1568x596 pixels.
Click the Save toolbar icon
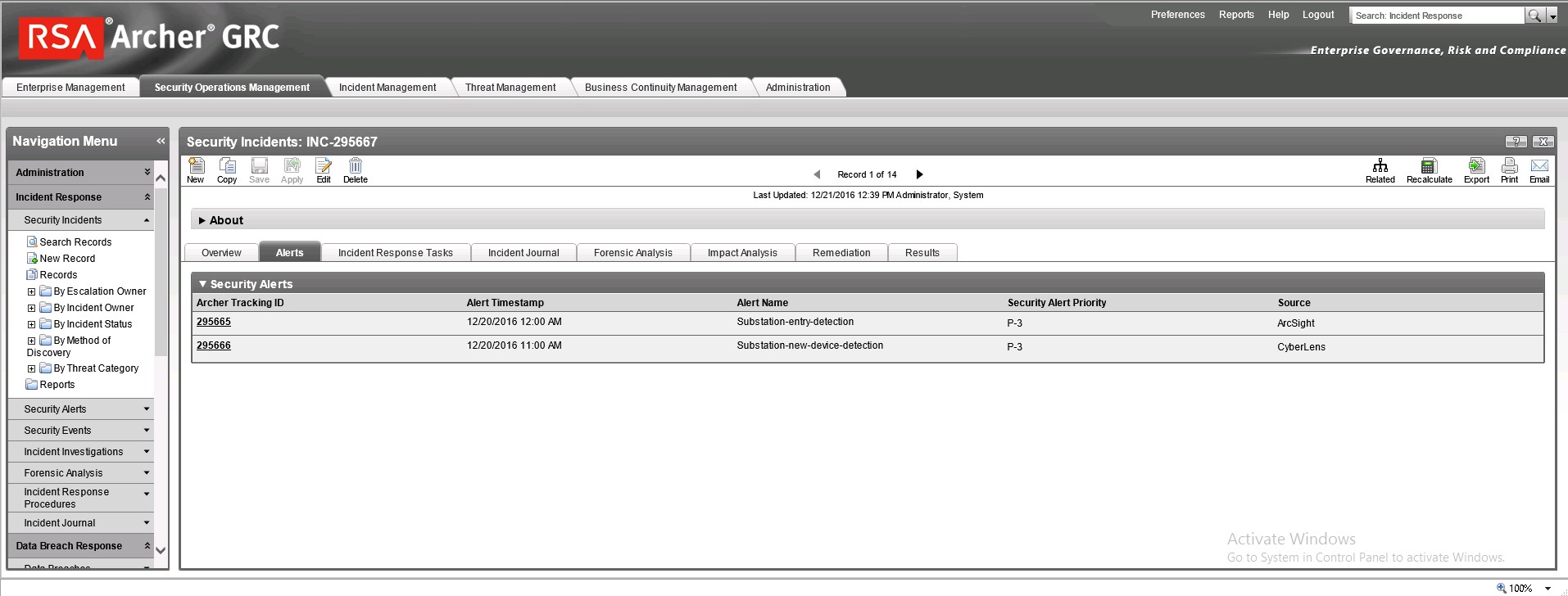(x=259, y=166)
